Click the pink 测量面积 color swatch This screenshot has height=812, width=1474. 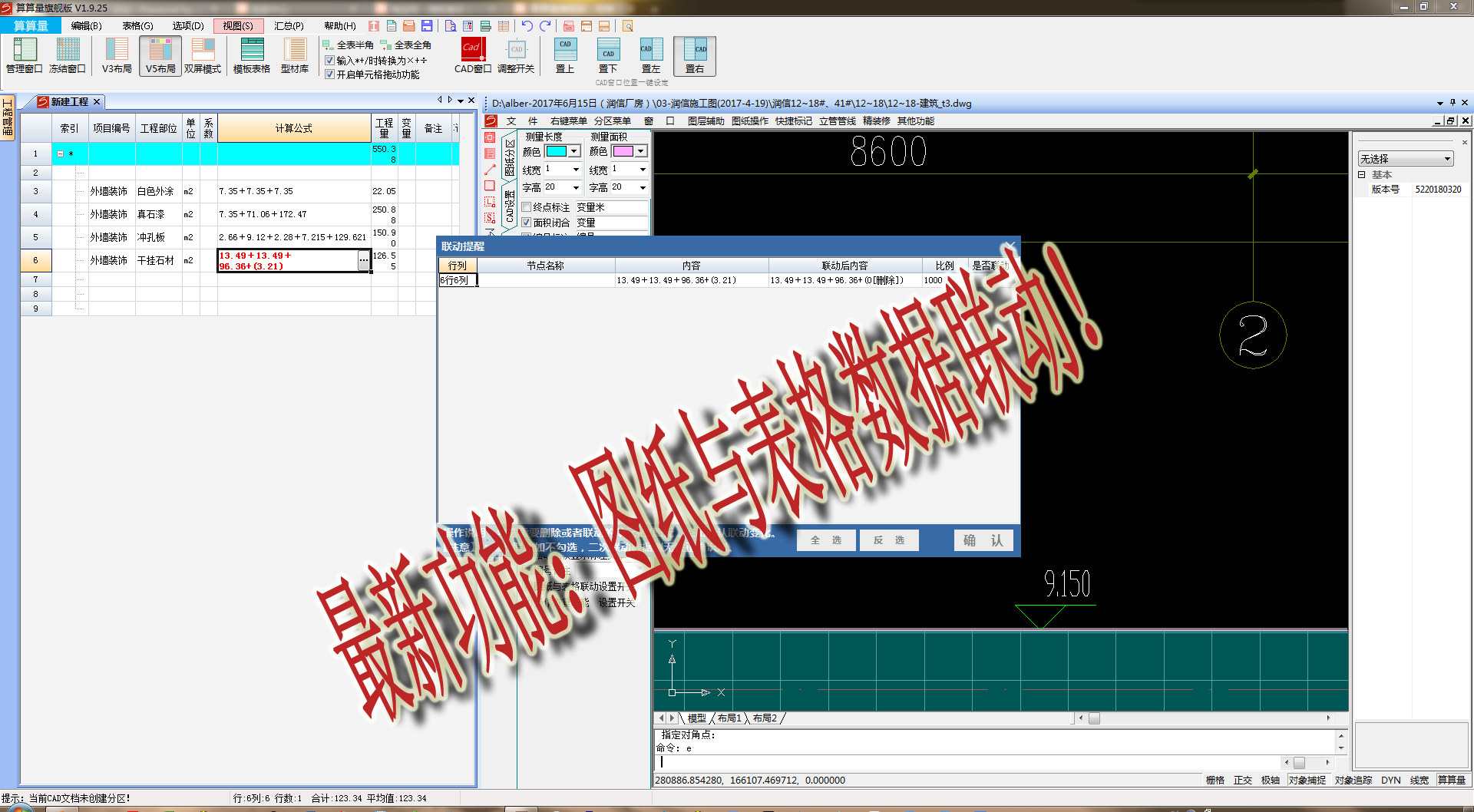tap(623, 151)
